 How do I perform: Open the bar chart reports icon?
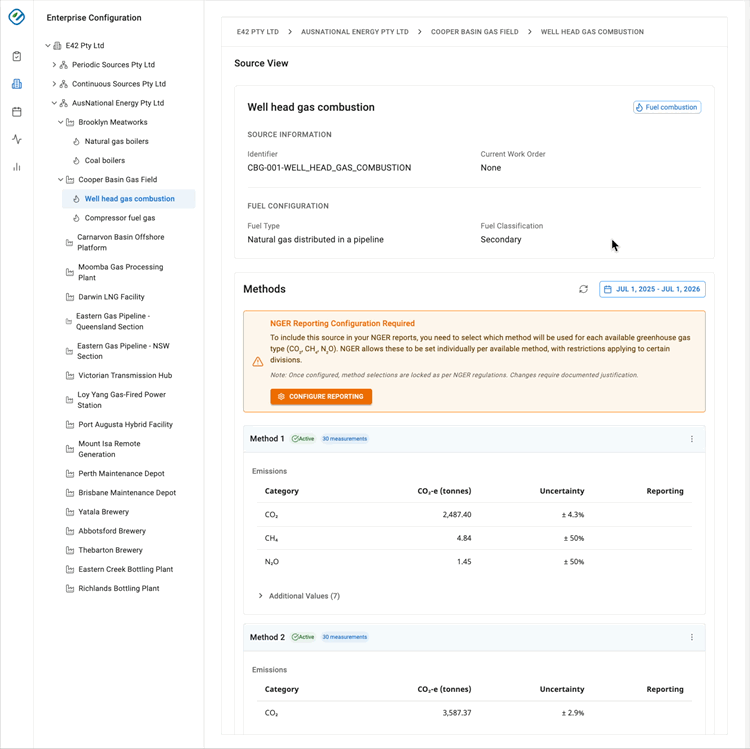click(17, 167)
